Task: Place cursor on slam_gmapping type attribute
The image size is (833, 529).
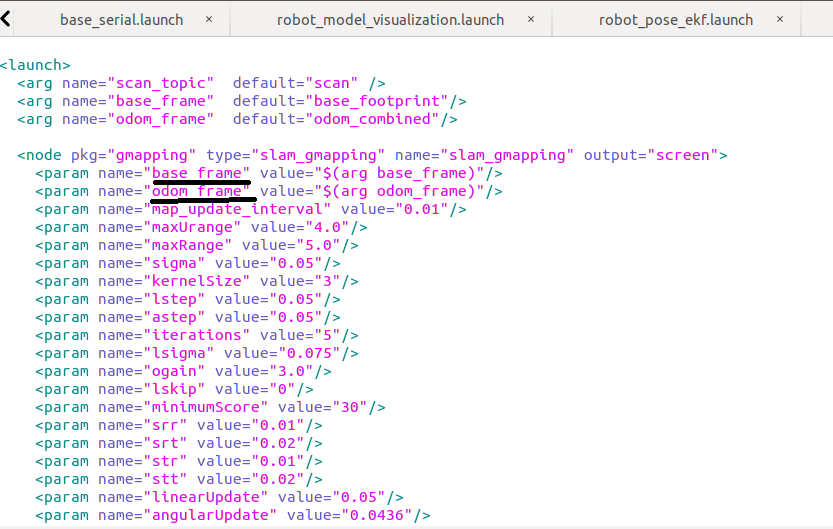Action: [319, 155]
